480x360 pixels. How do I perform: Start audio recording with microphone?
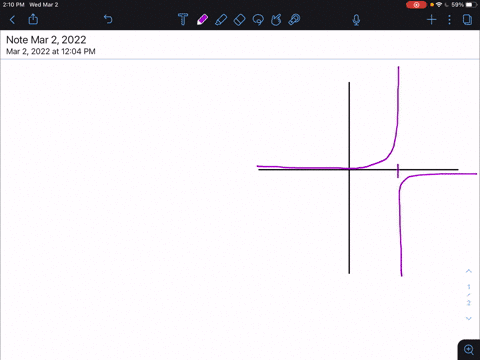[x=356, y=20]
